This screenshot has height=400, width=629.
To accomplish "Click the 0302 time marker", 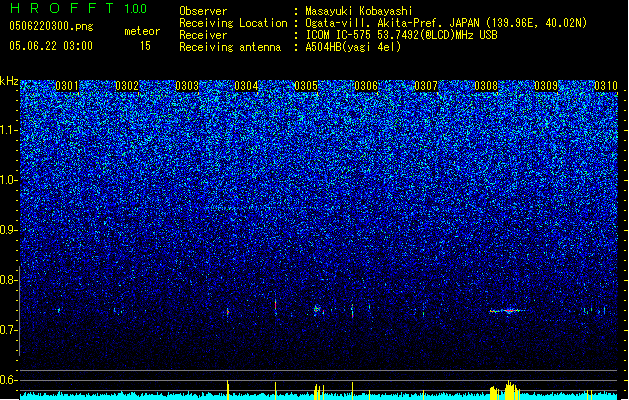I will tap(127, 86).
